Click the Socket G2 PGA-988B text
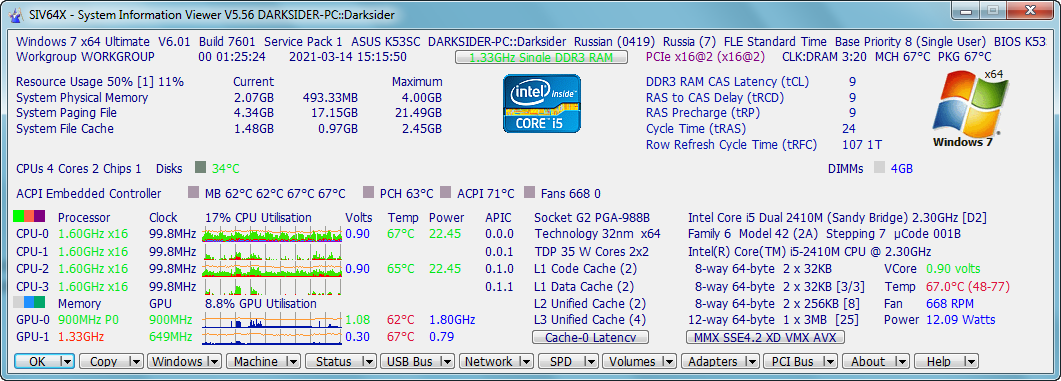The height and width of the screenshot is (381, 1061). pyautogui.click(x=592, y=217)
